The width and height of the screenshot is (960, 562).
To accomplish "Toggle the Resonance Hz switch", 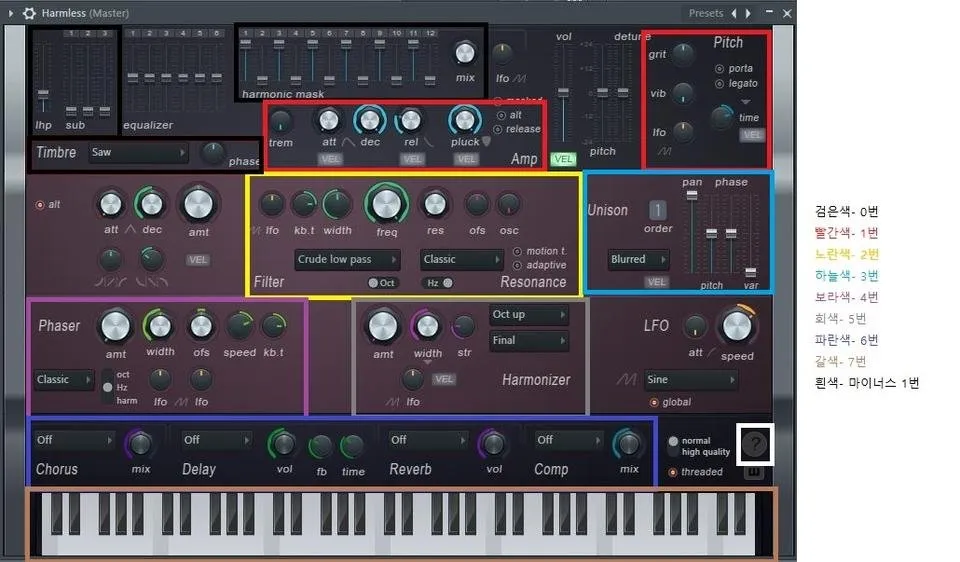I will pos(439,283).
